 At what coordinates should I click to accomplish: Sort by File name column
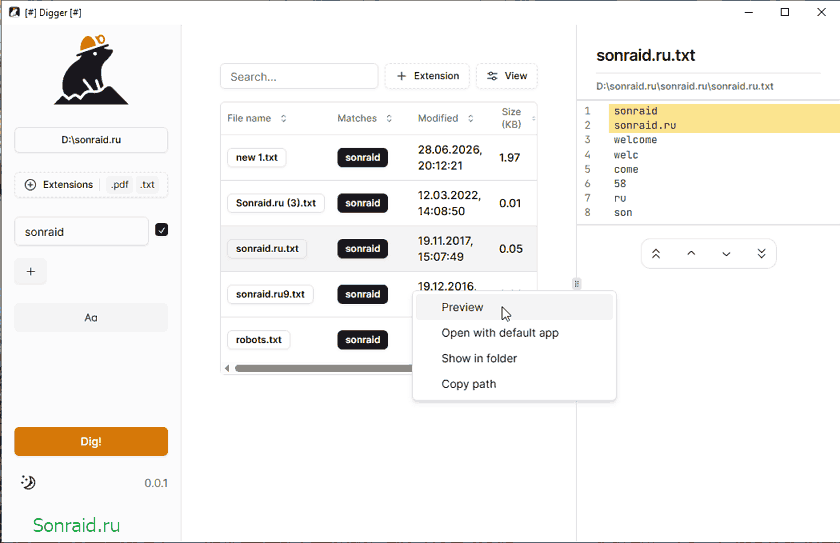(x=257, y=118)
